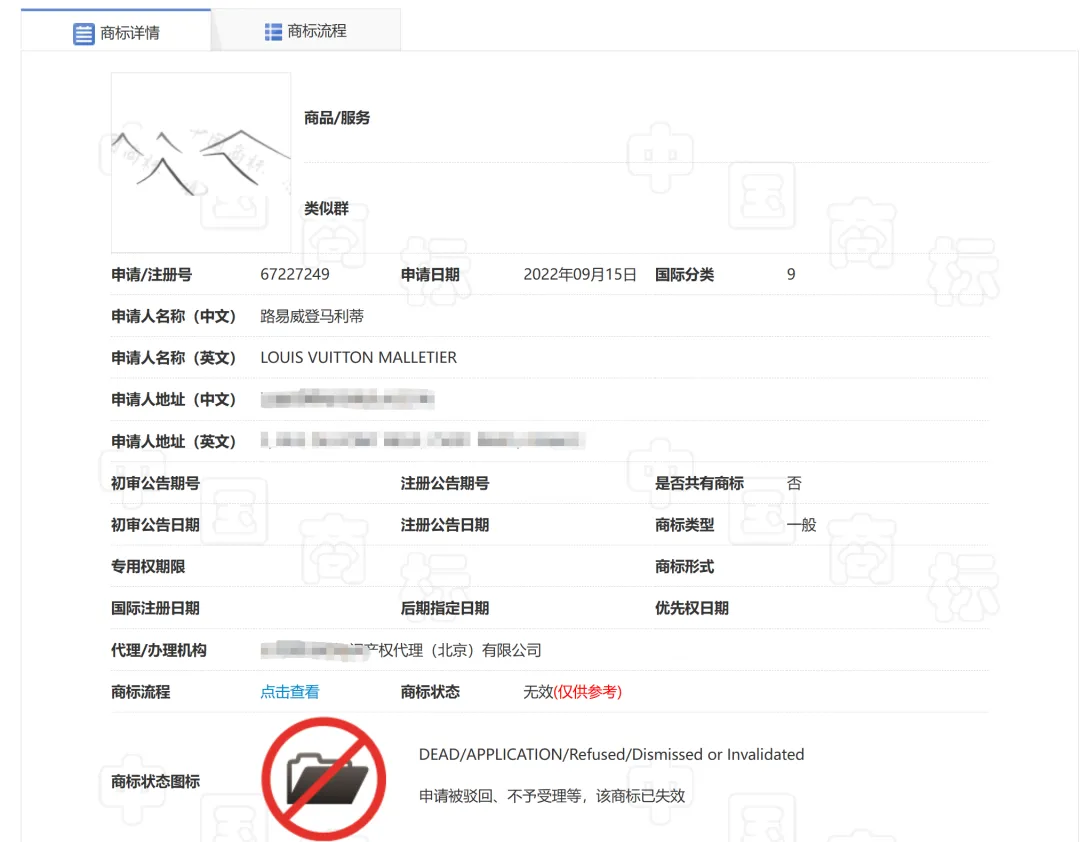
Task: Click the agency name ending 有限公司
Action: 401,650
